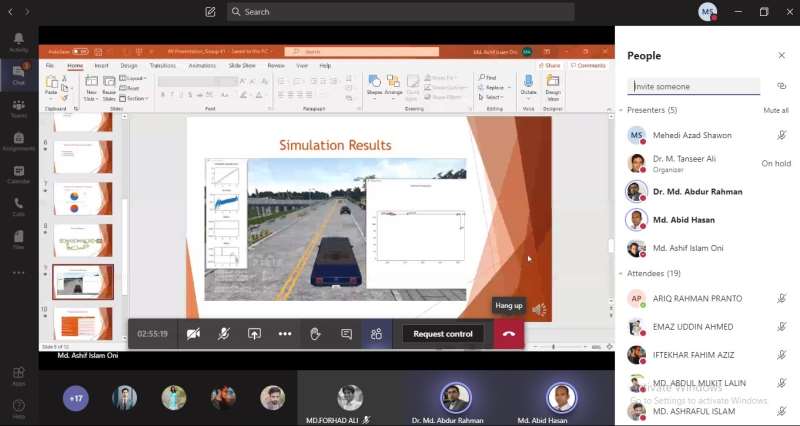Image resolution: width=800 pixels, height=426 pixels.
Task: Click the Invite someone input field
Action: pos(694,87)
